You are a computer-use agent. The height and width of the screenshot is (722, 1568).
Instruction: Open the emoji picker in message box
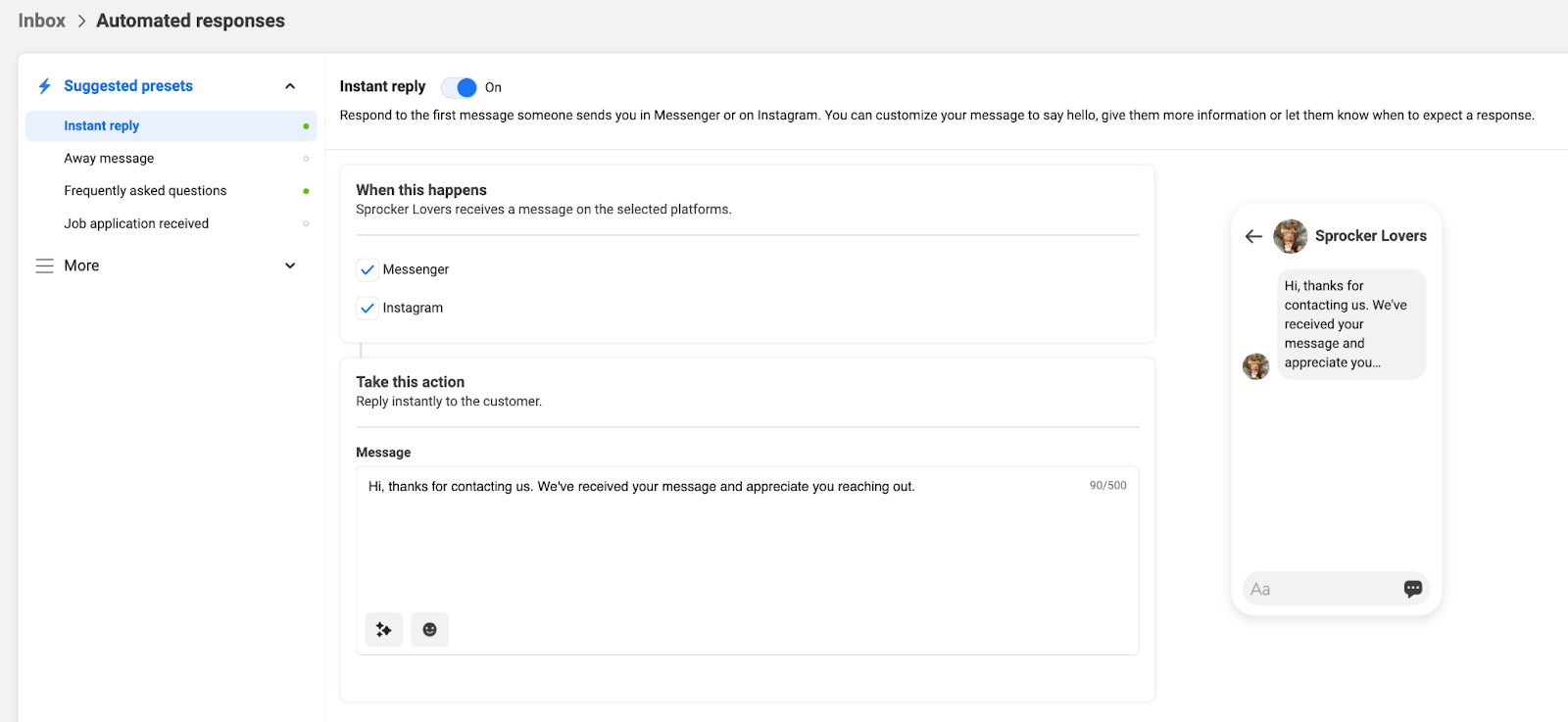[x=429, y=630]
